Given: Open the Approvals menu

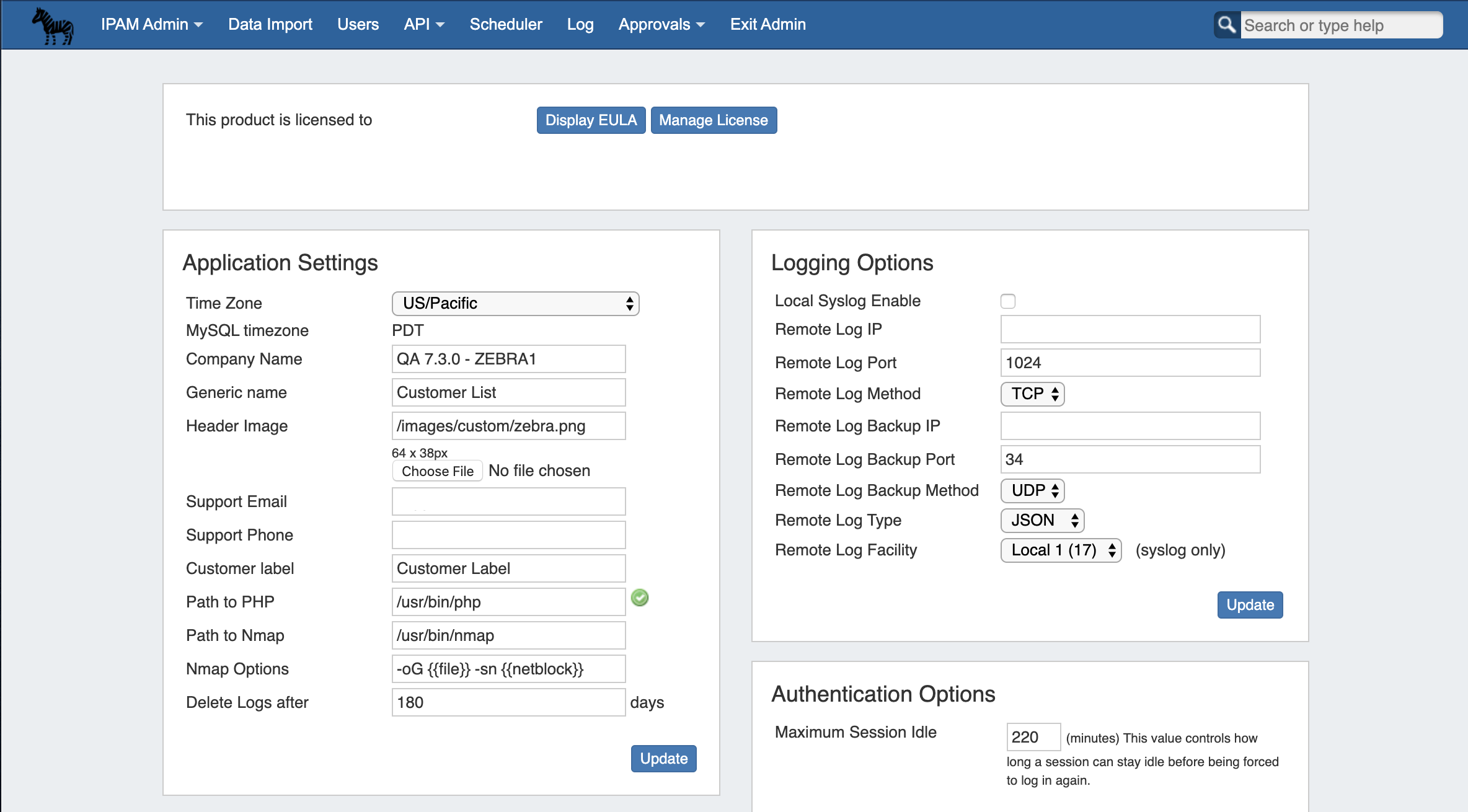Looking at the screenshot, I should pos(661,24).
